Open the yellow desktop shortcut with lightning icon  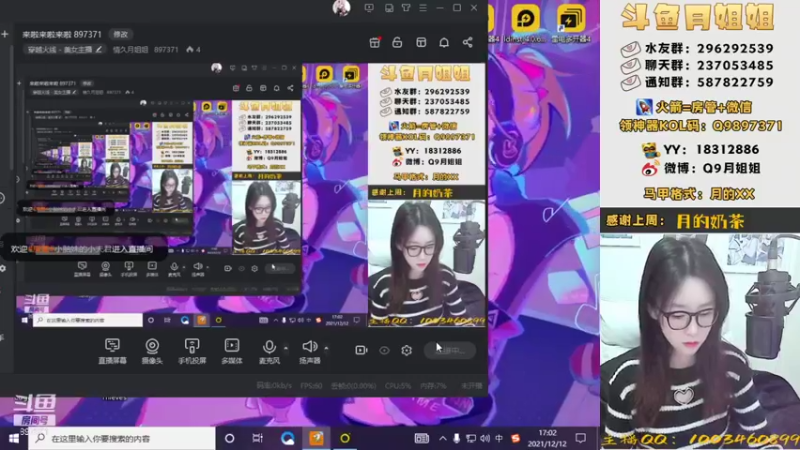click(x=570, y=21)
